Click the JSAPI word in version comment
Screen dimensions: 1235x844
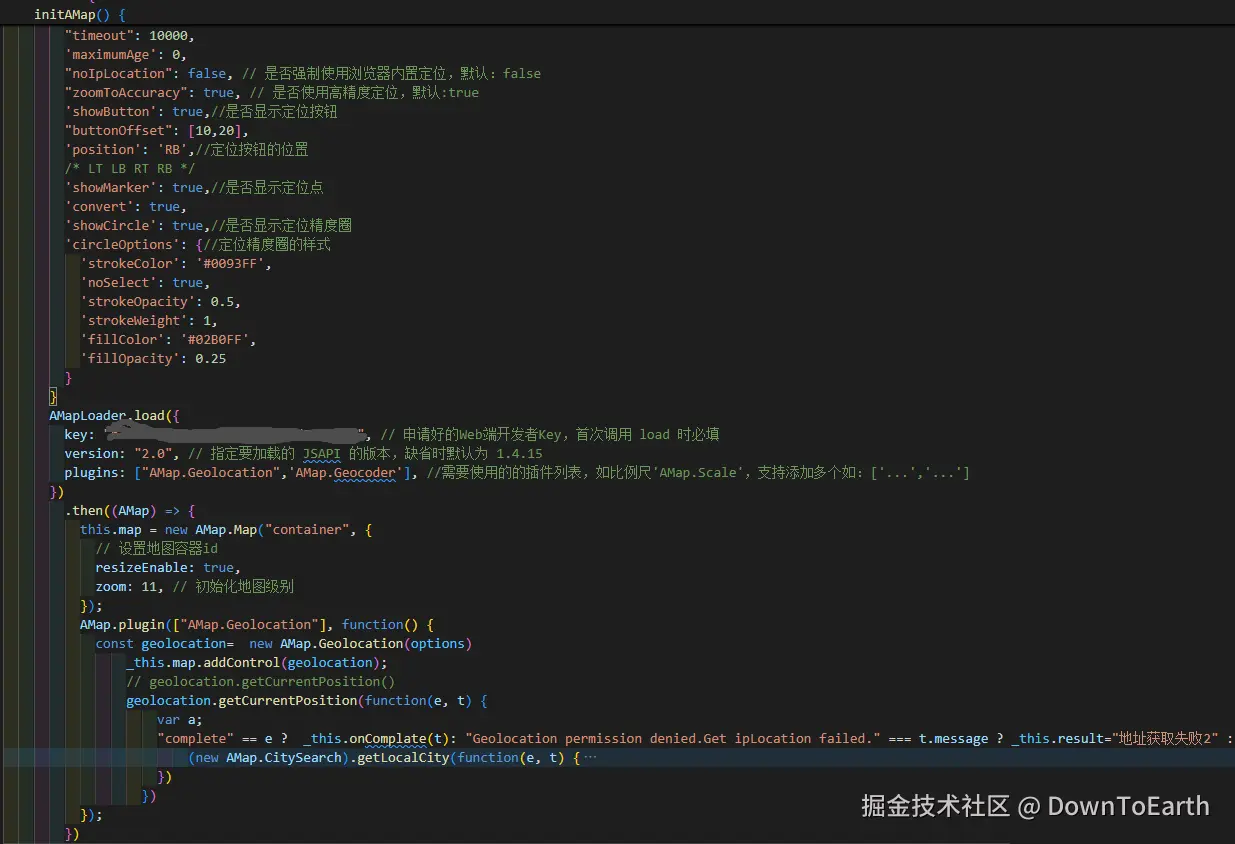pos(322,453)
